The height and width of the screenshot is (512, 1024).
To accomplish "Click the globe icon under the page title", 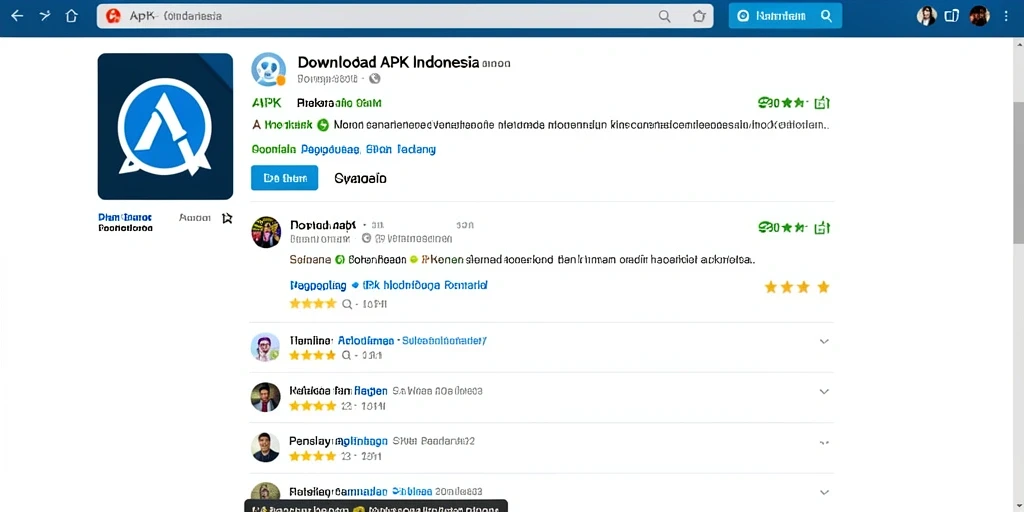I will pos(374,79).
